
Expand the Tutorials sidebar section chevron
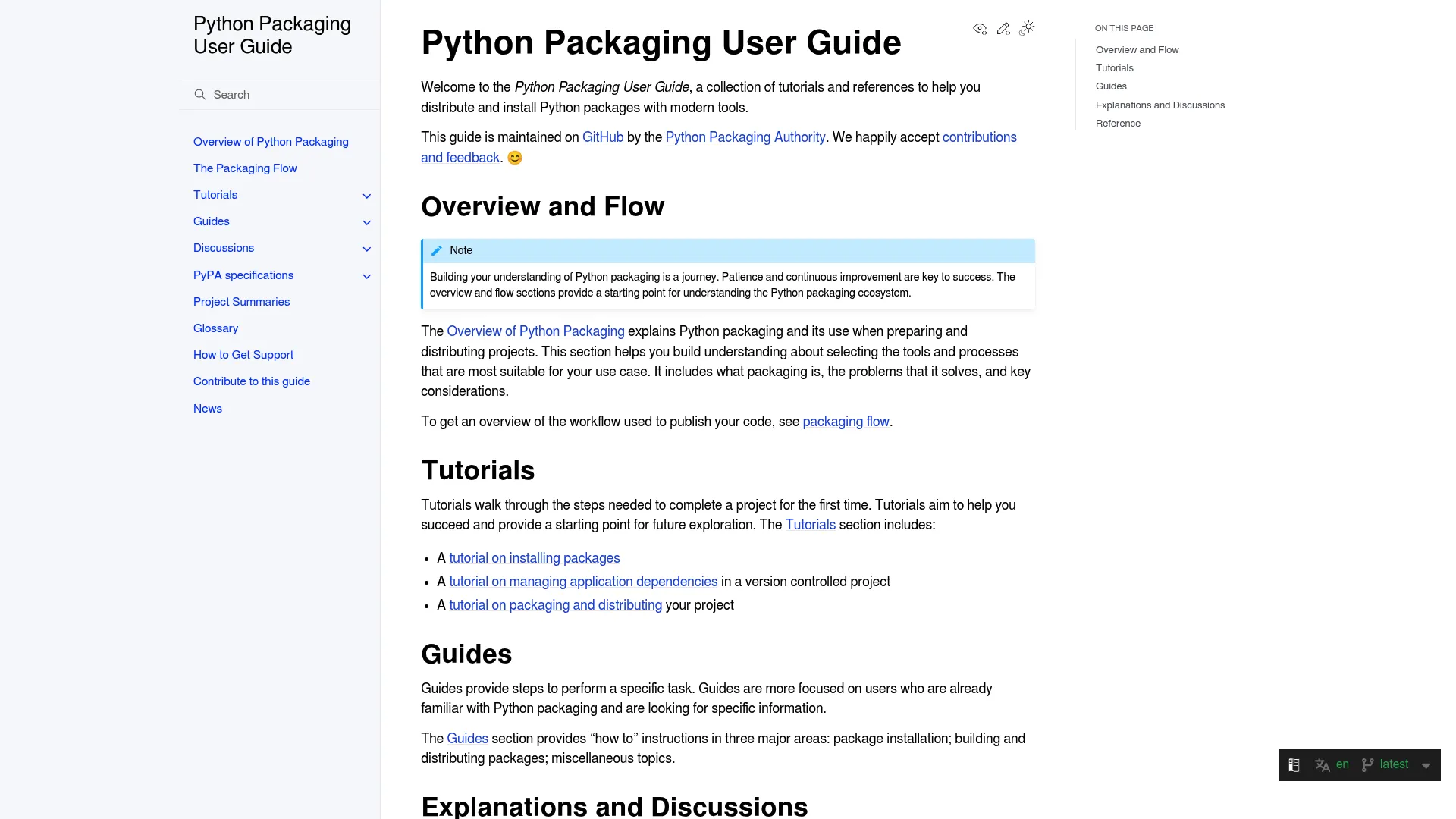click(367, 196)
